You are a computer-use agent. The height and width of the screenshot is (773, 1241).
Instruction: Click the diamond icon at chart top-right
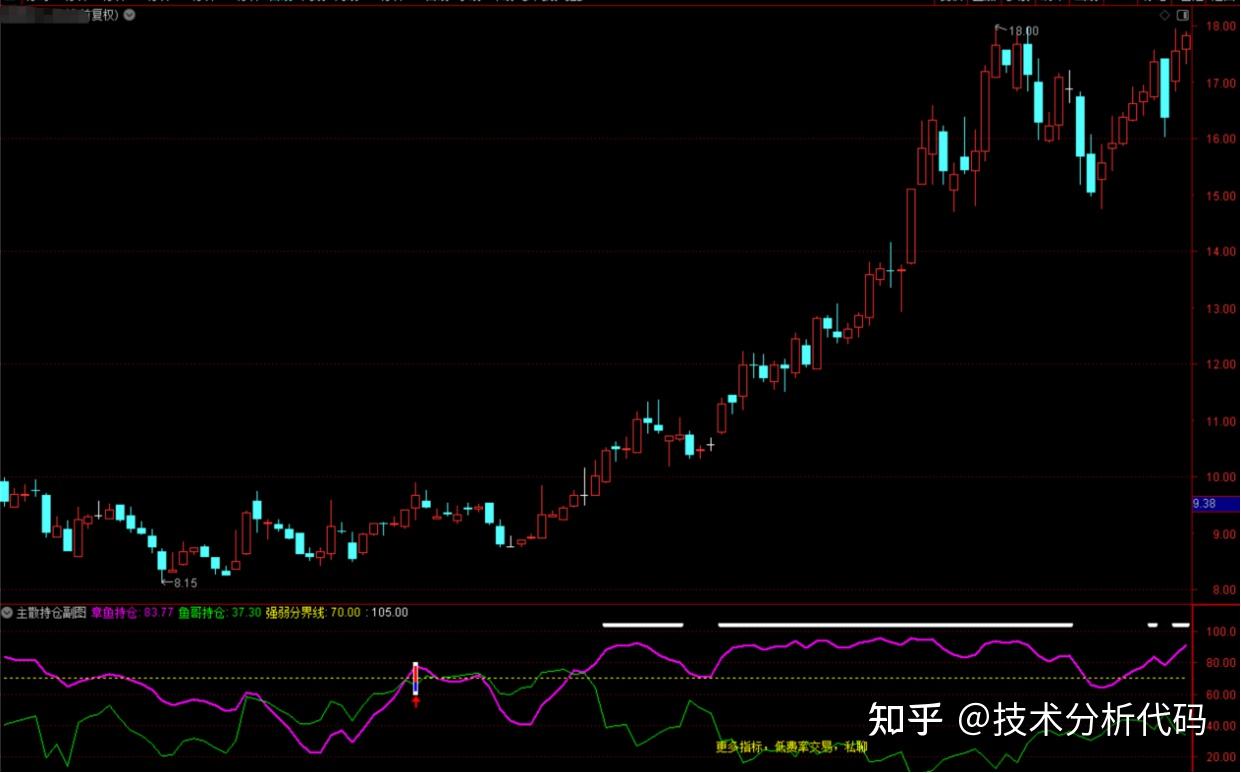1164,16
